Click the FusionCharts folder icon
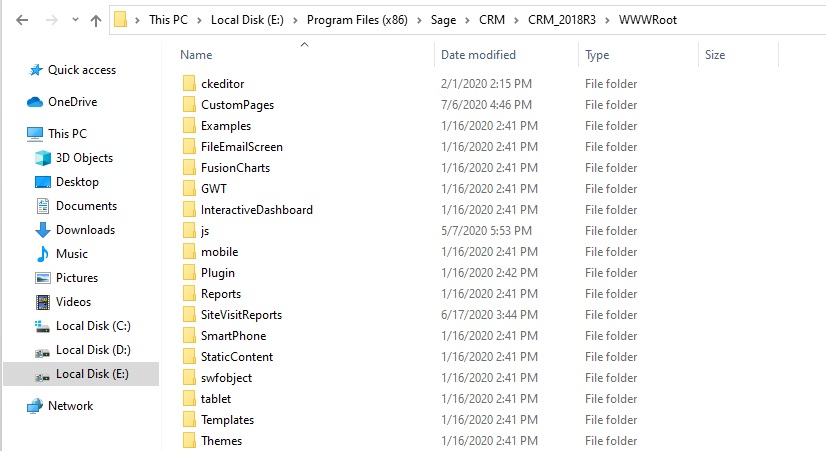The height and width of the screenshot is (451, 826). (189, 168)
